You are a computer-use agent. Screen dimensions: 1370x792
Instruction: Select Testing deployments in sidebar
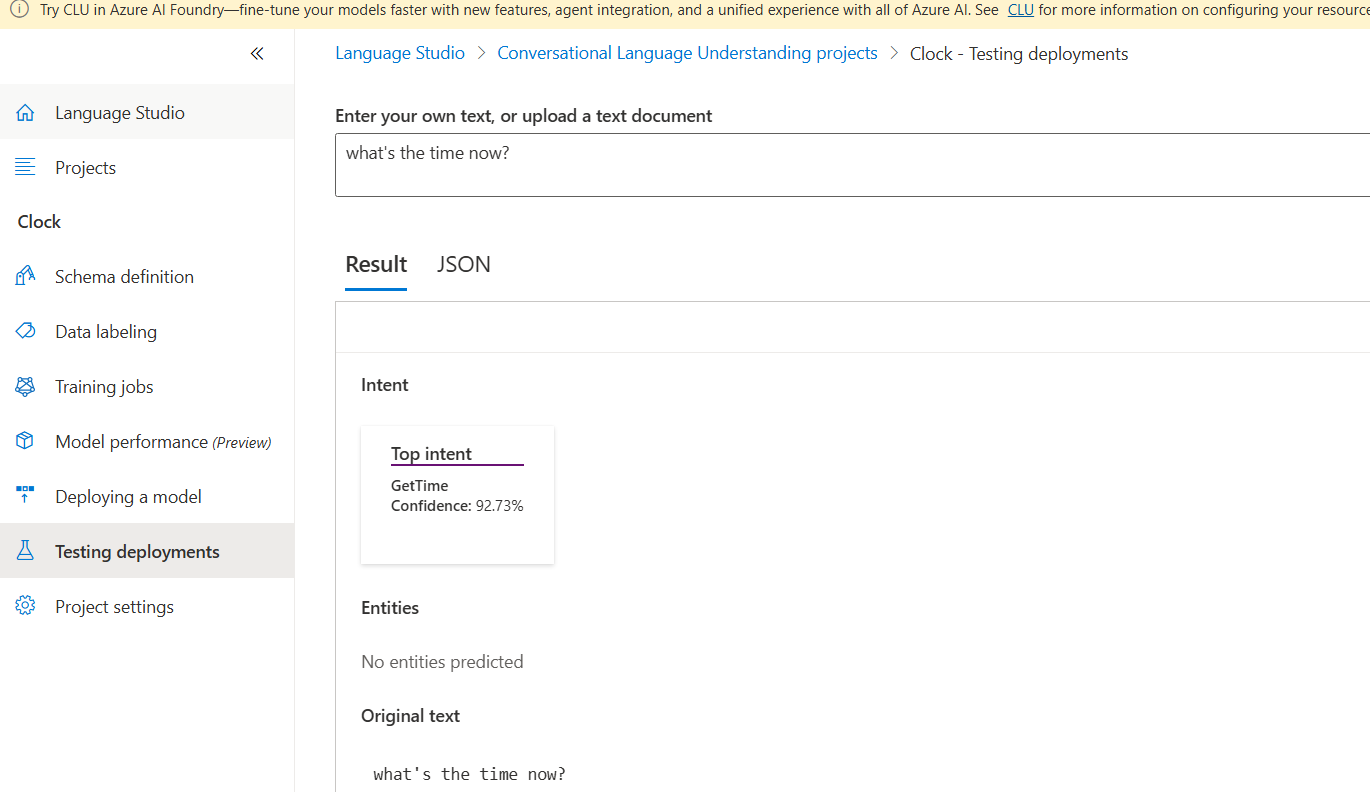point(147,551)
